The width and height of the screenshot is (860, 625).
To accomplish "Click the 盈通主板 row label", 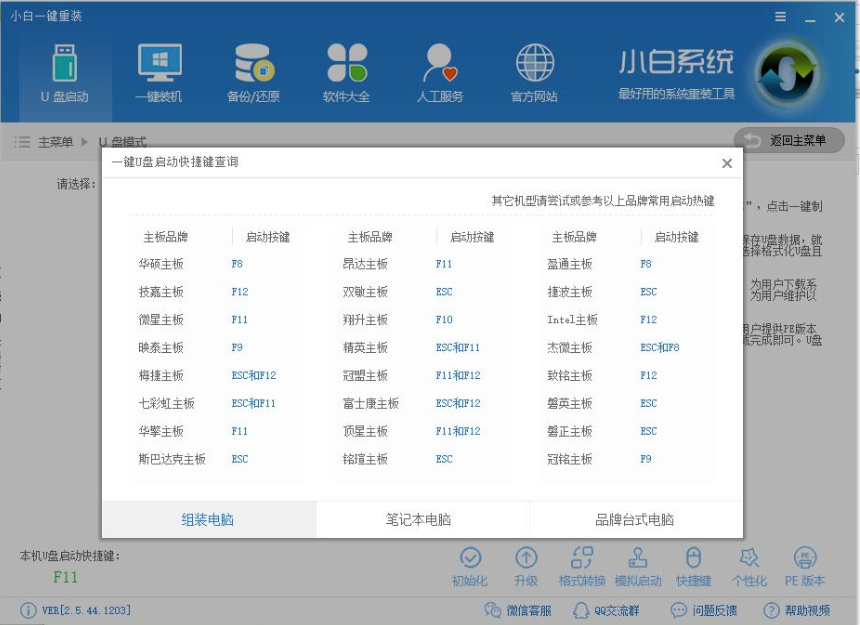I will pyautogui.click(x=570, y=264).
